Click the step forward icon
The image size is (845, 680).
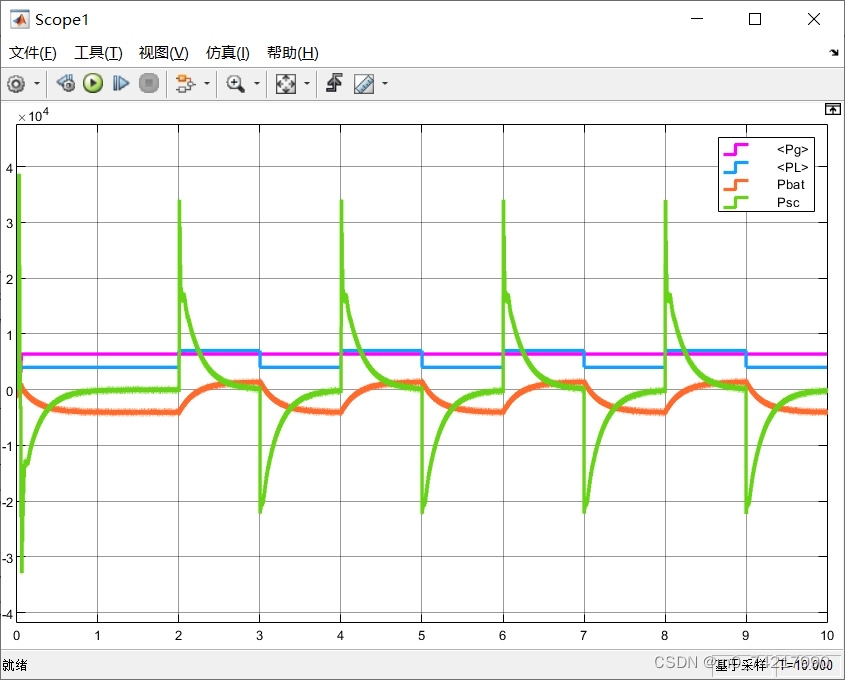pos(121,84)
